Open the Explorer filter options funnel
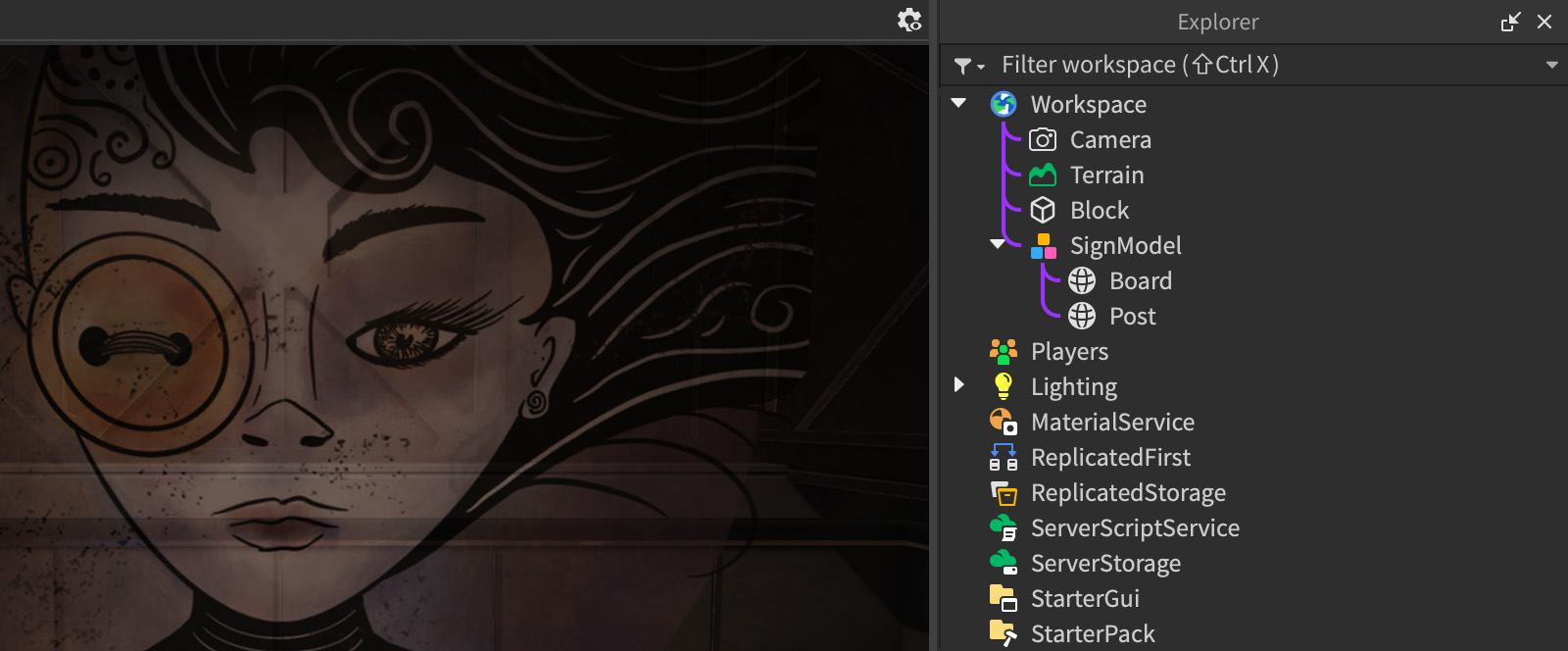The height and width of the screenshot is (651, 1568). pos(969,66)
